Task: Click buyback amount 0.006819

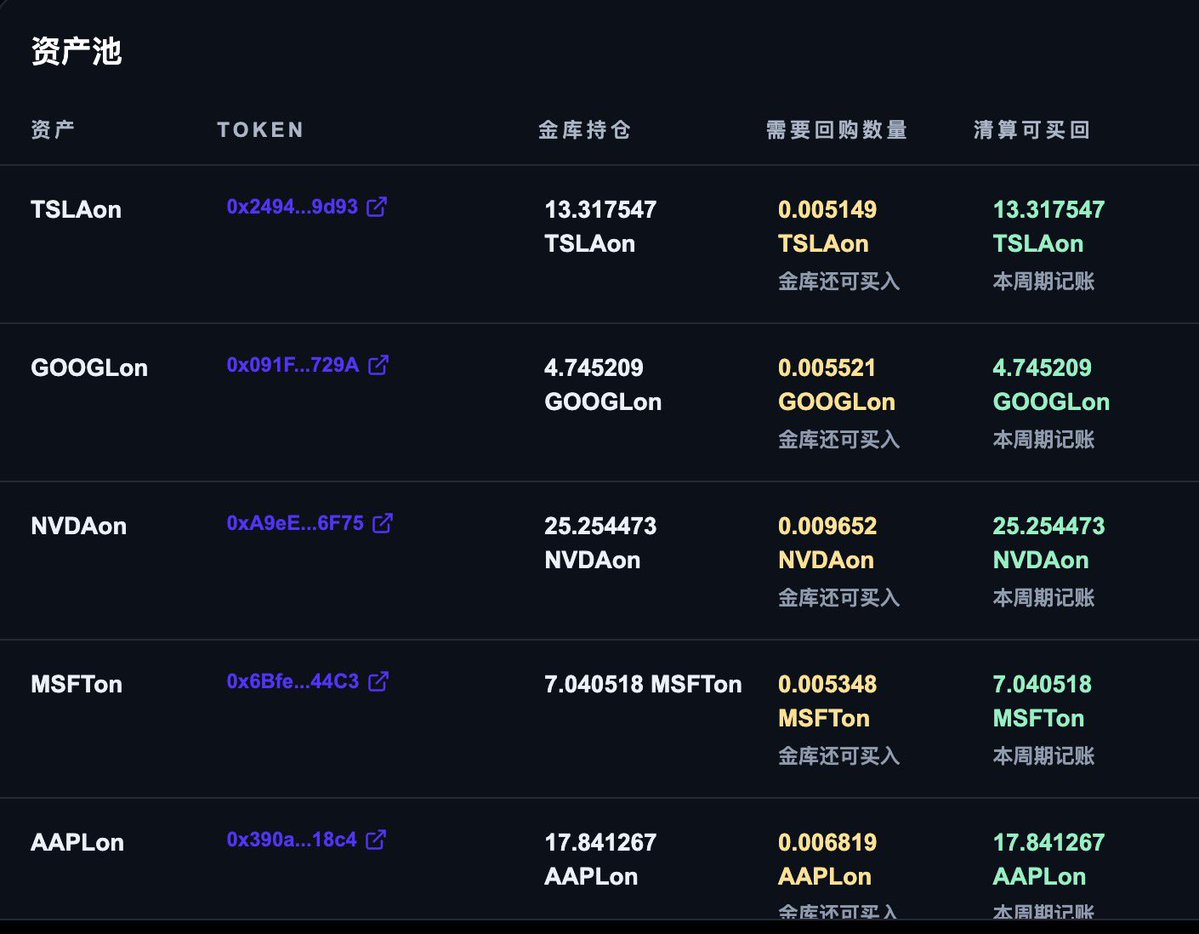Action: tap(827, 843)
